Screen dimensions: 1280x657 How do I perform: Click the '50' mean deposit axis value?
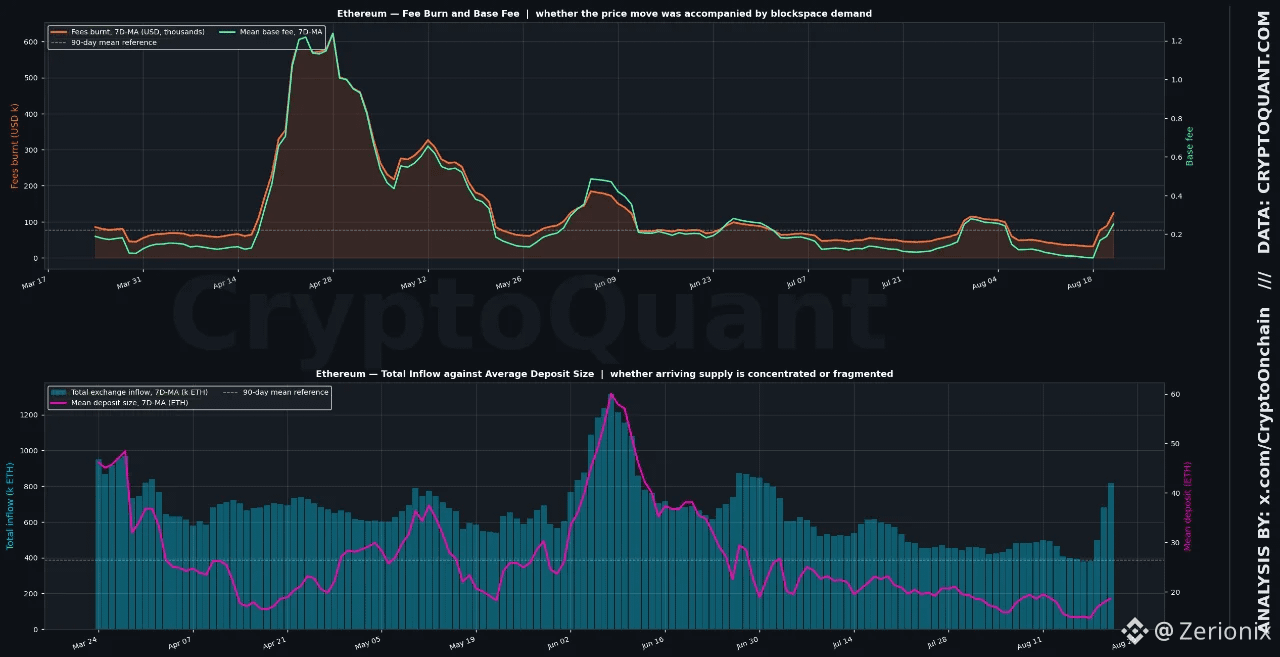[x=1176, y=444]
